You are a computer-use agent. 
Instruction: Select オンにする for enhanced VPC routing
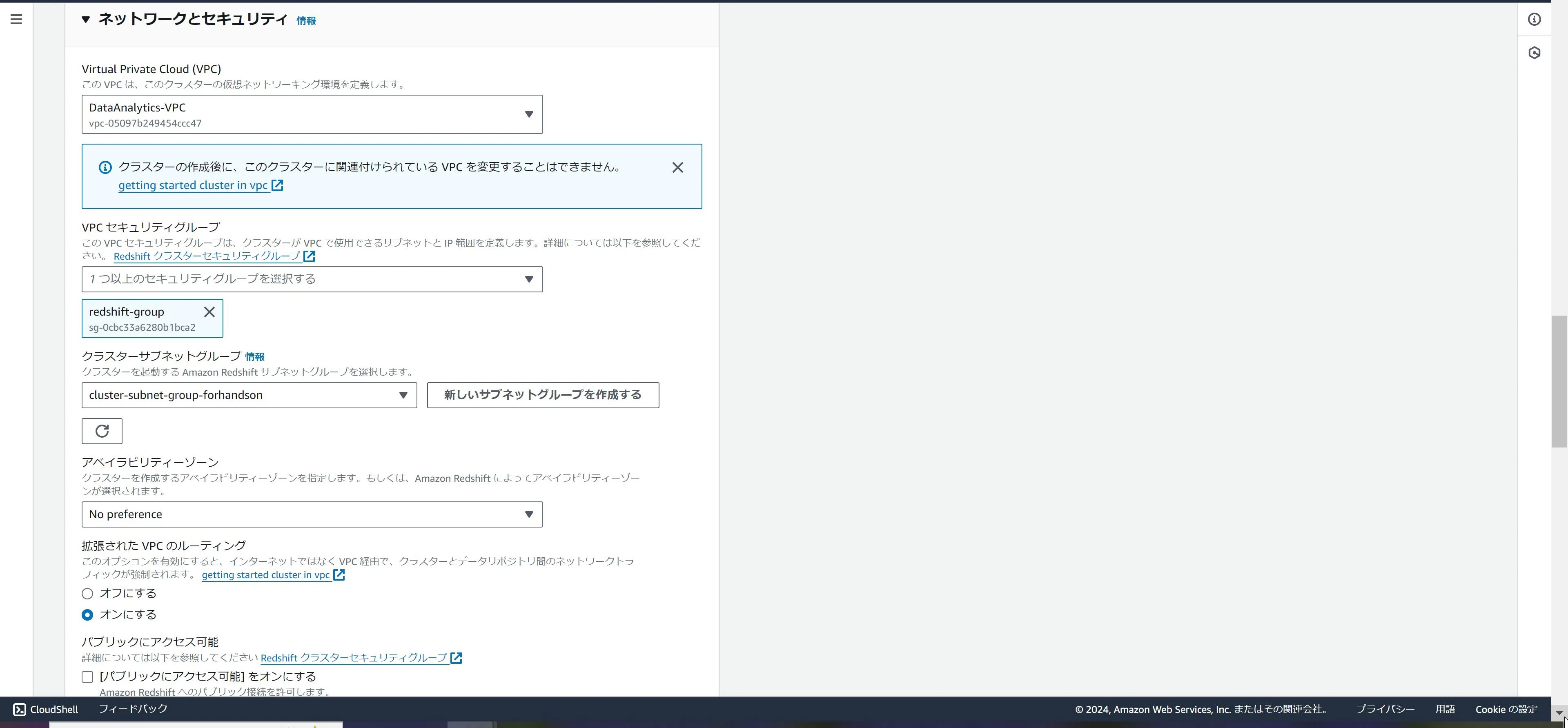click(x=88, y=615)
